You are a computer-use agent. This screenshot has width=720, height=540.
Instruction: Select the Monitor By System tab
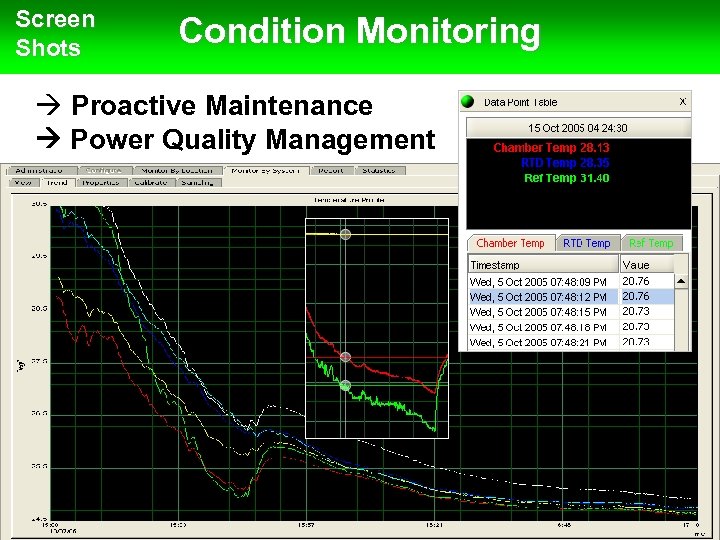pos(266,170)
